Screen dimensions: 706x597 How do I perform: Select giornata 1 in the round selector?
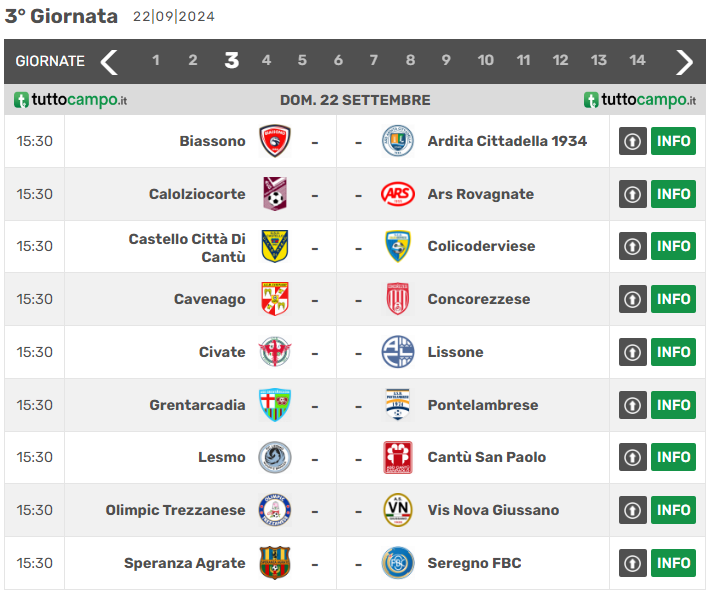tap(156, 61)
